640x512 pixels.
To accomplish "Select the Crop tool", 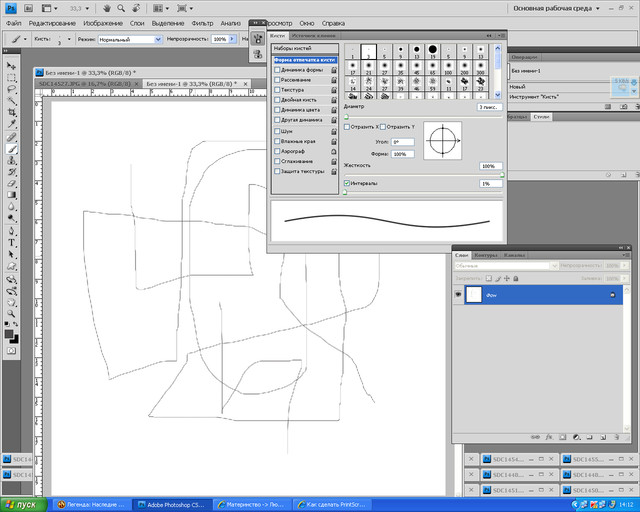I will [x=12, y=112].
